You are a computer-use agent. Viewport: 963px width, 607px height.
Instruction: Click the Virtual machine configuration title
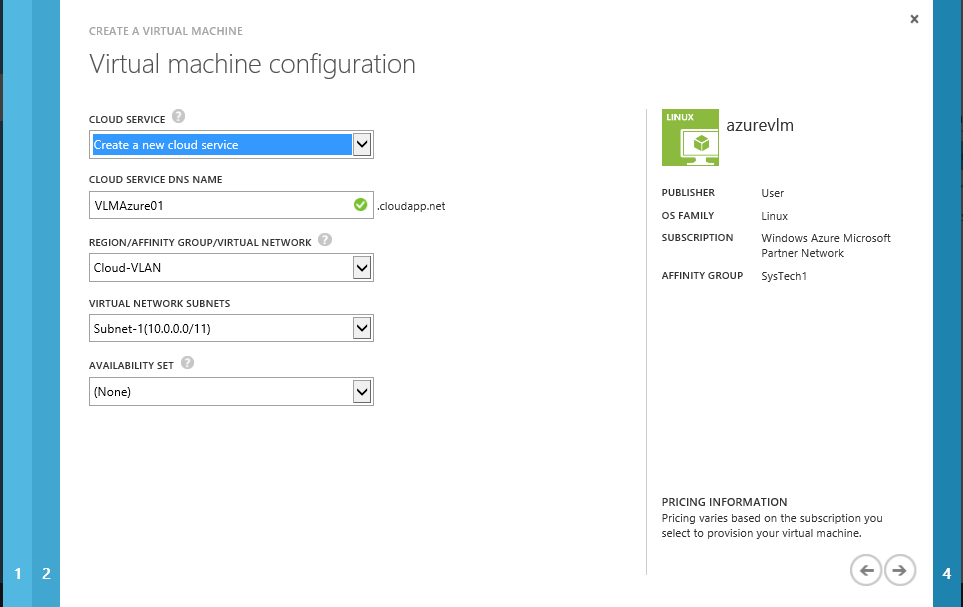coord(252,64)
